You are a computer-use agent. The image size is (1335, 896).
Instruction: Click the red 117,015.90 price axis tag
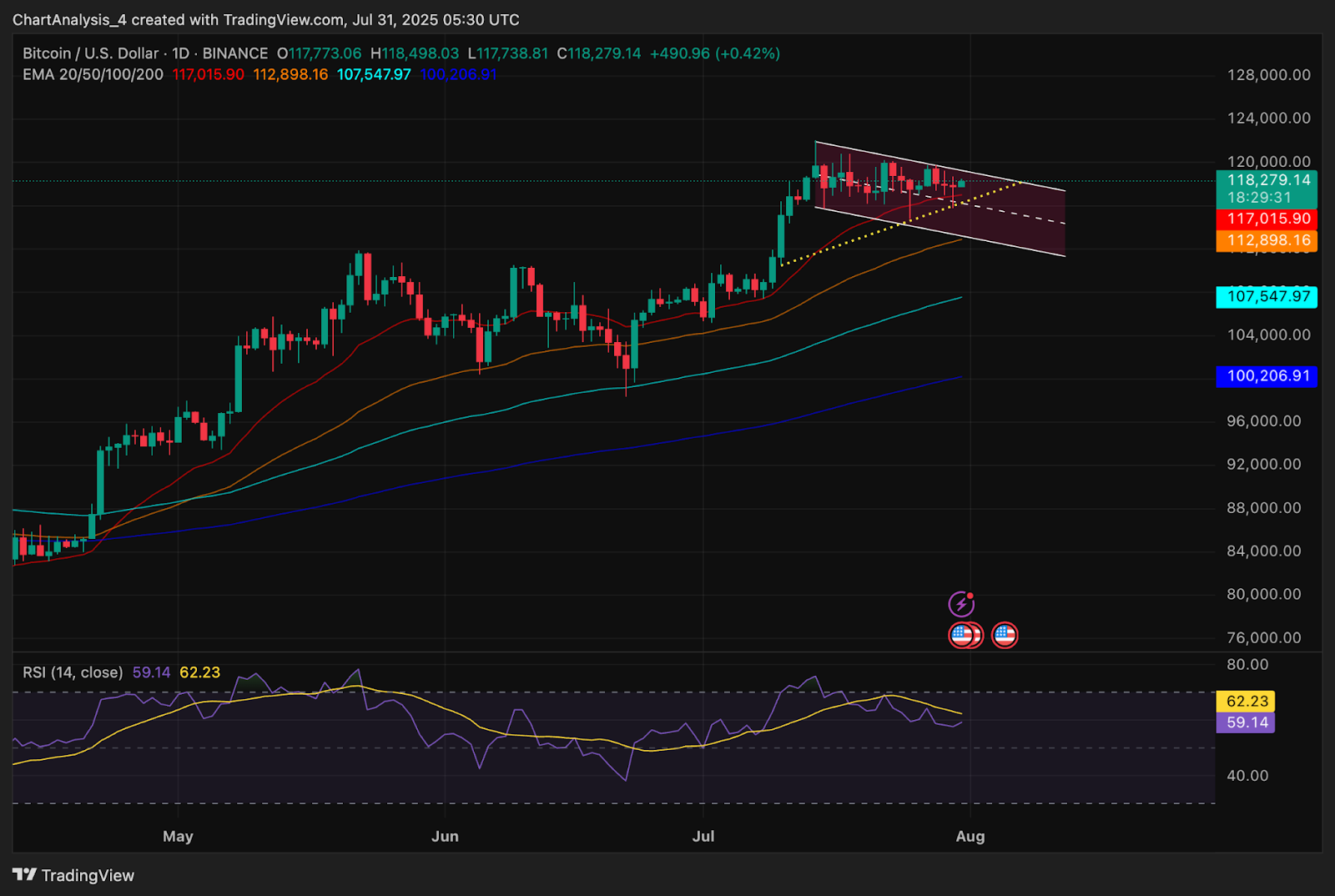click(1267, 219)
